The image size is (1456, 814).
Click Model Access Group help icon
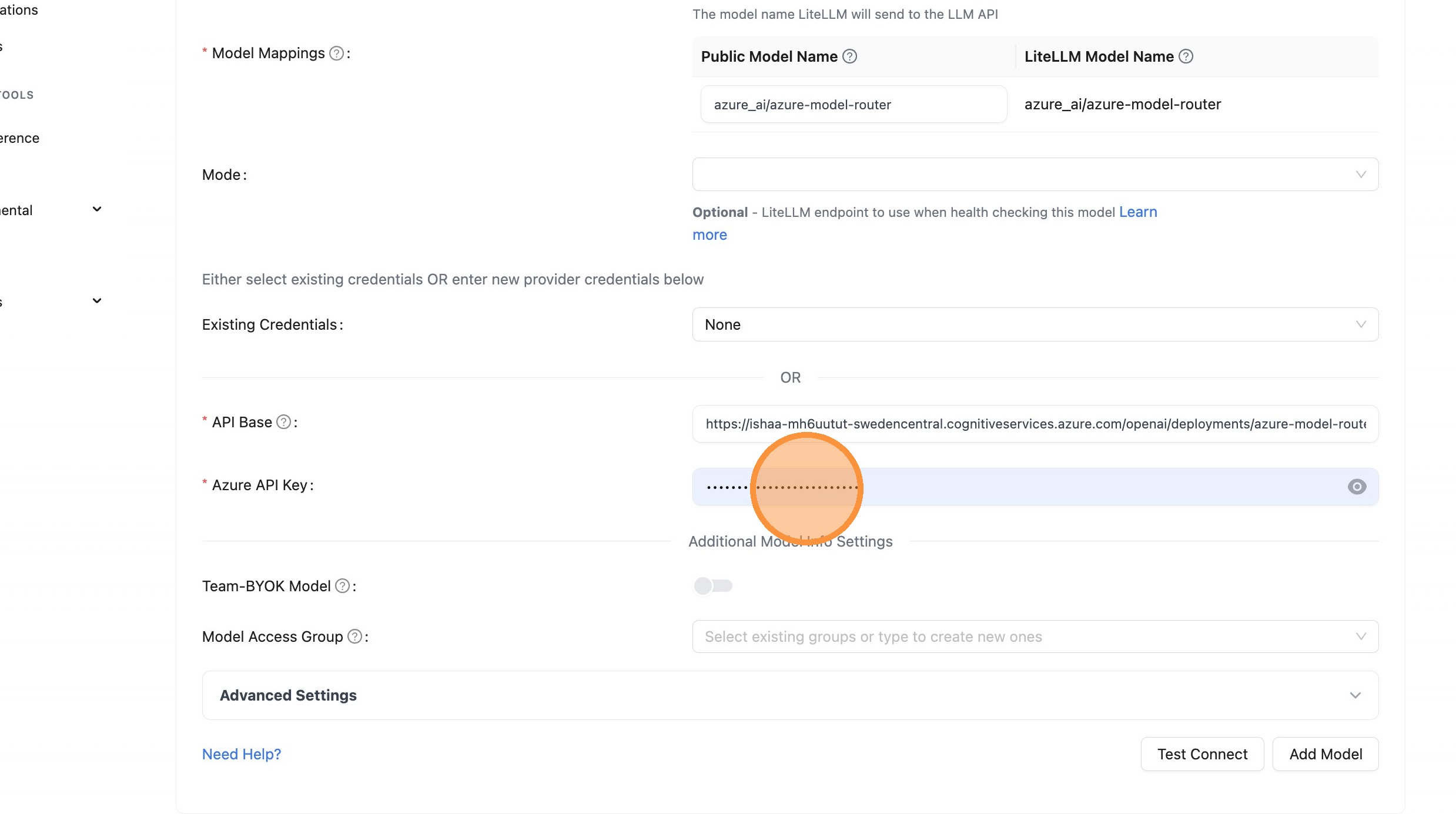tap(354, 637)
